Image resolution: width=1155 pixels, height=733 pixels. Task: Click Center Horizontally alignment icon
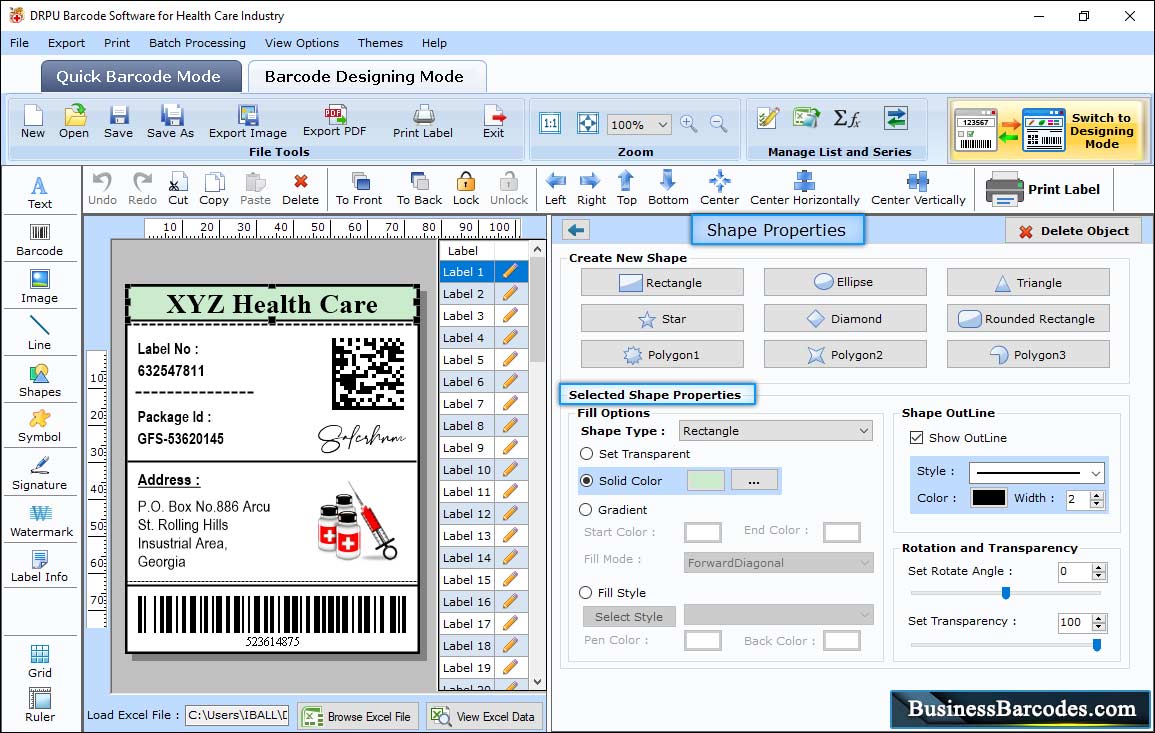click(x=804, y=189)
